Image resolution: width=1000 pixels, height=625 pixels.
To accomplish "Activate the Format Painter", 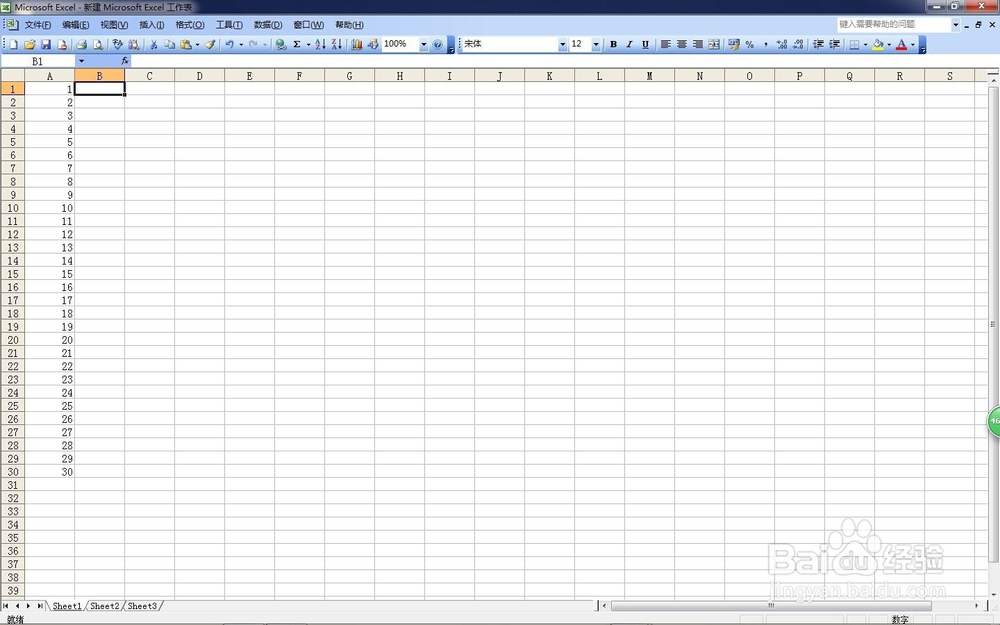I will [x=211, y=44].
